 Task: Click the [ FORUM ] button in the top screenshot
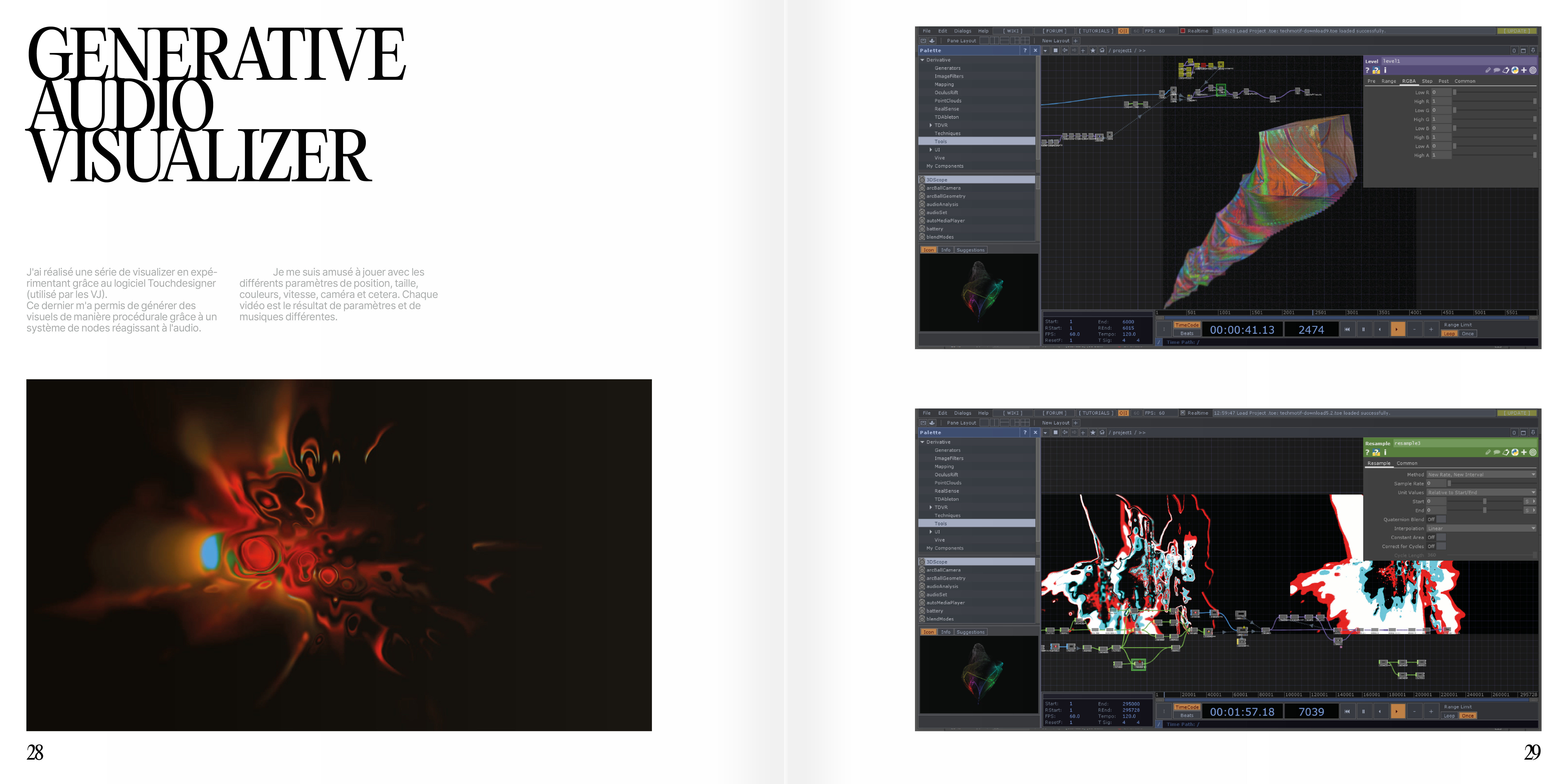[1054, 31]
